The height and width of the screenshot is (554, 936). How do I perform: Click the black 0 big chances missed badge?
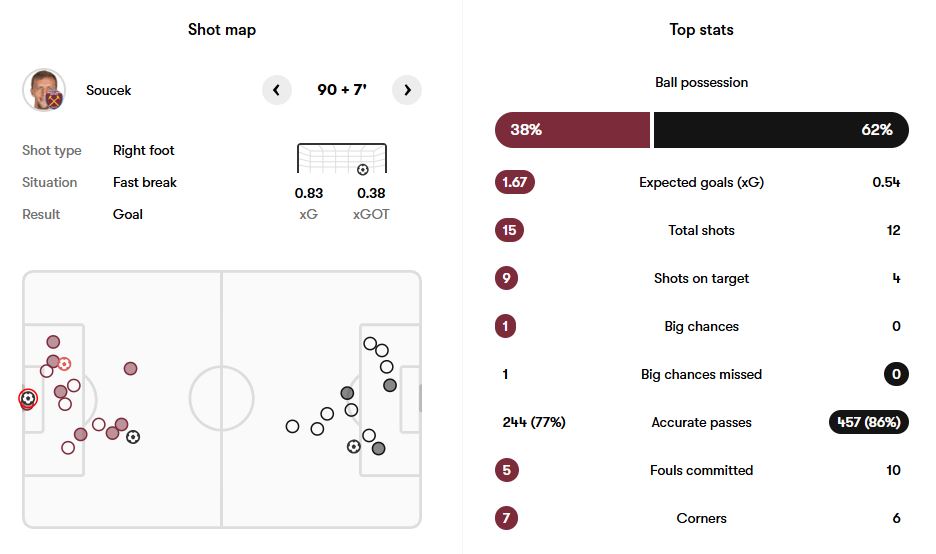[896, 374]
